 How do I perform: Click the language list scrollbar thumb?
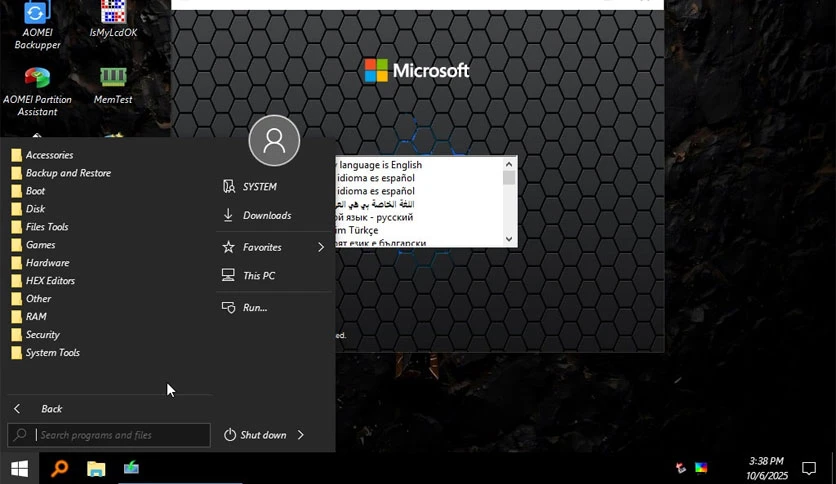[509, 178]
